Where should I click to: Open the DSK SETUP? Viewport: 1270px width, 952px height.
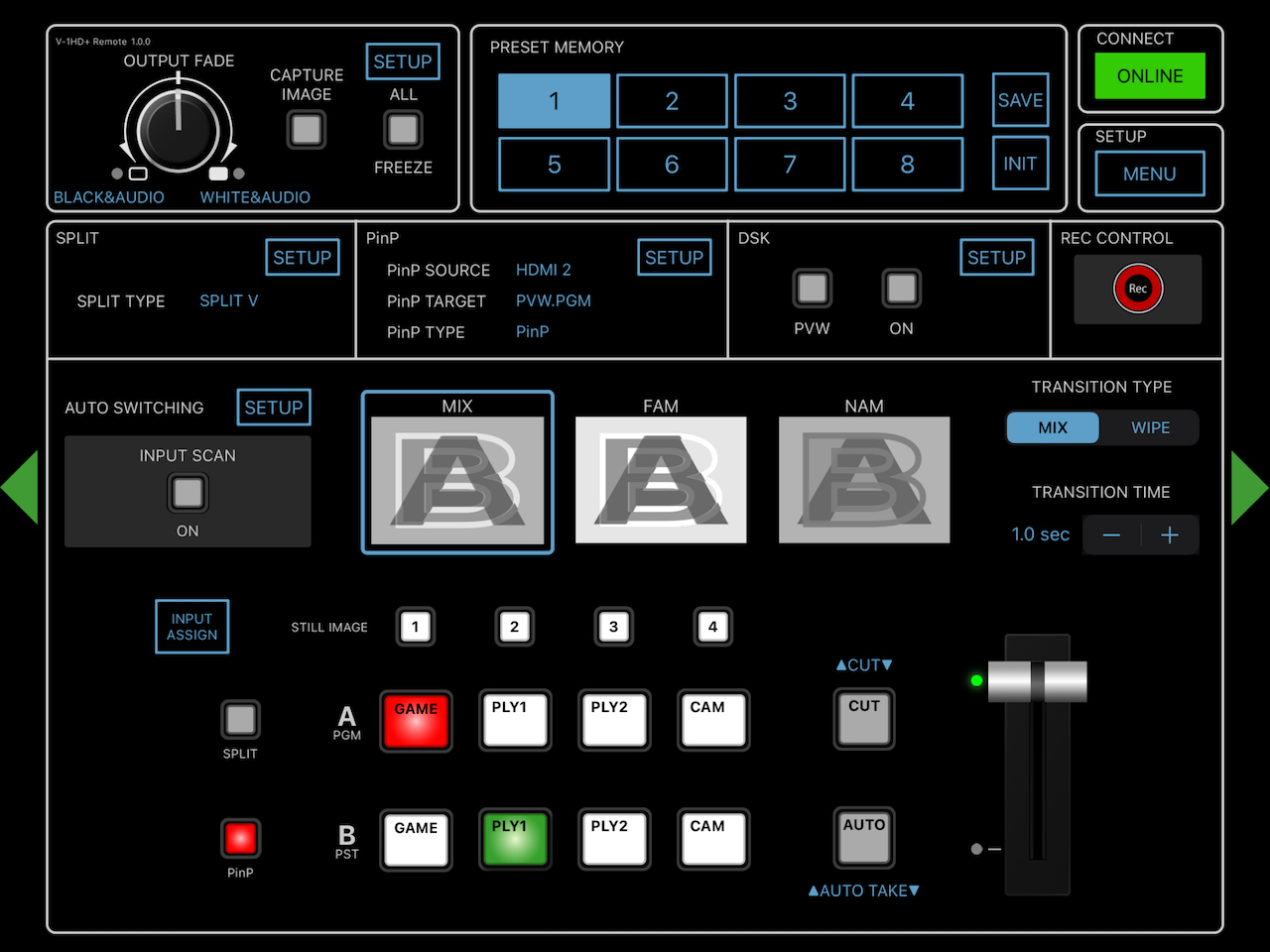[997, 258]
